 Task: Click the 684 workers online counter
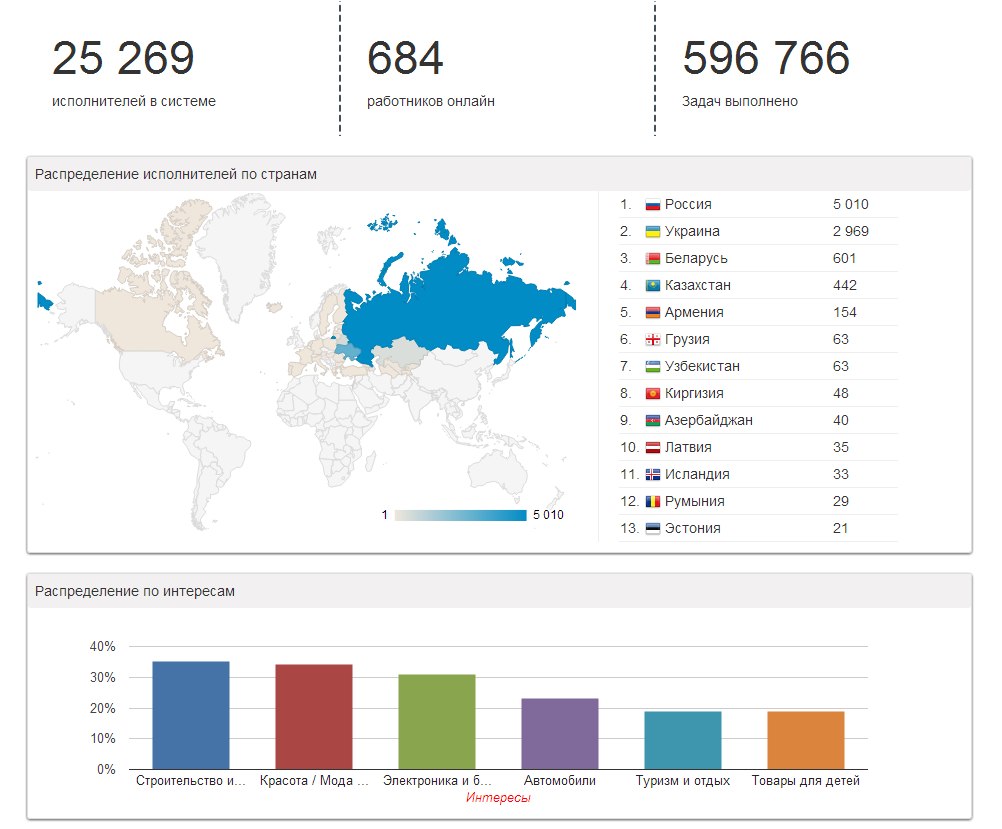[405, 58]
